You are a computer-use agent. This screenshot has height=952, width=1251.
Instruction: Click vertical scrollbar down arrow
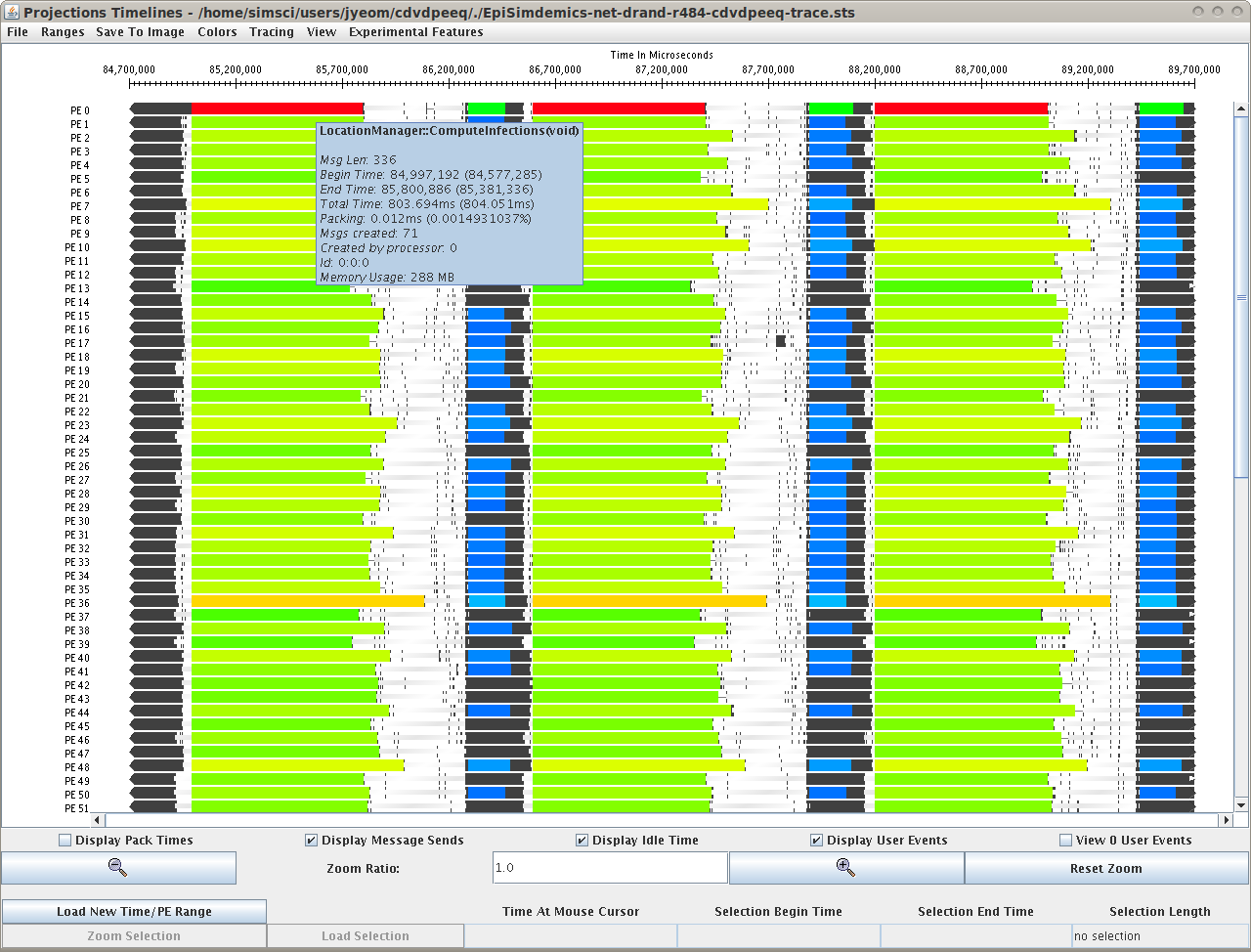pyautogui.click(x=1241, y=805)
